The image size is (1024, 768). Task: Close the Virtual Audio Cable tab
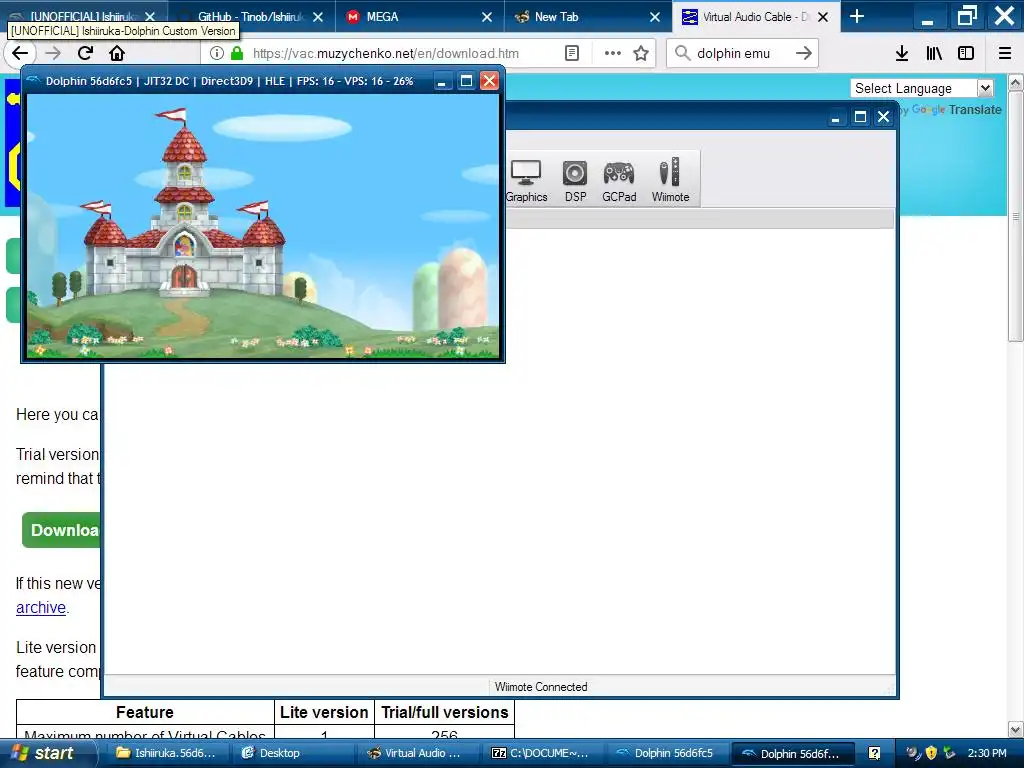tap(823, 17)
